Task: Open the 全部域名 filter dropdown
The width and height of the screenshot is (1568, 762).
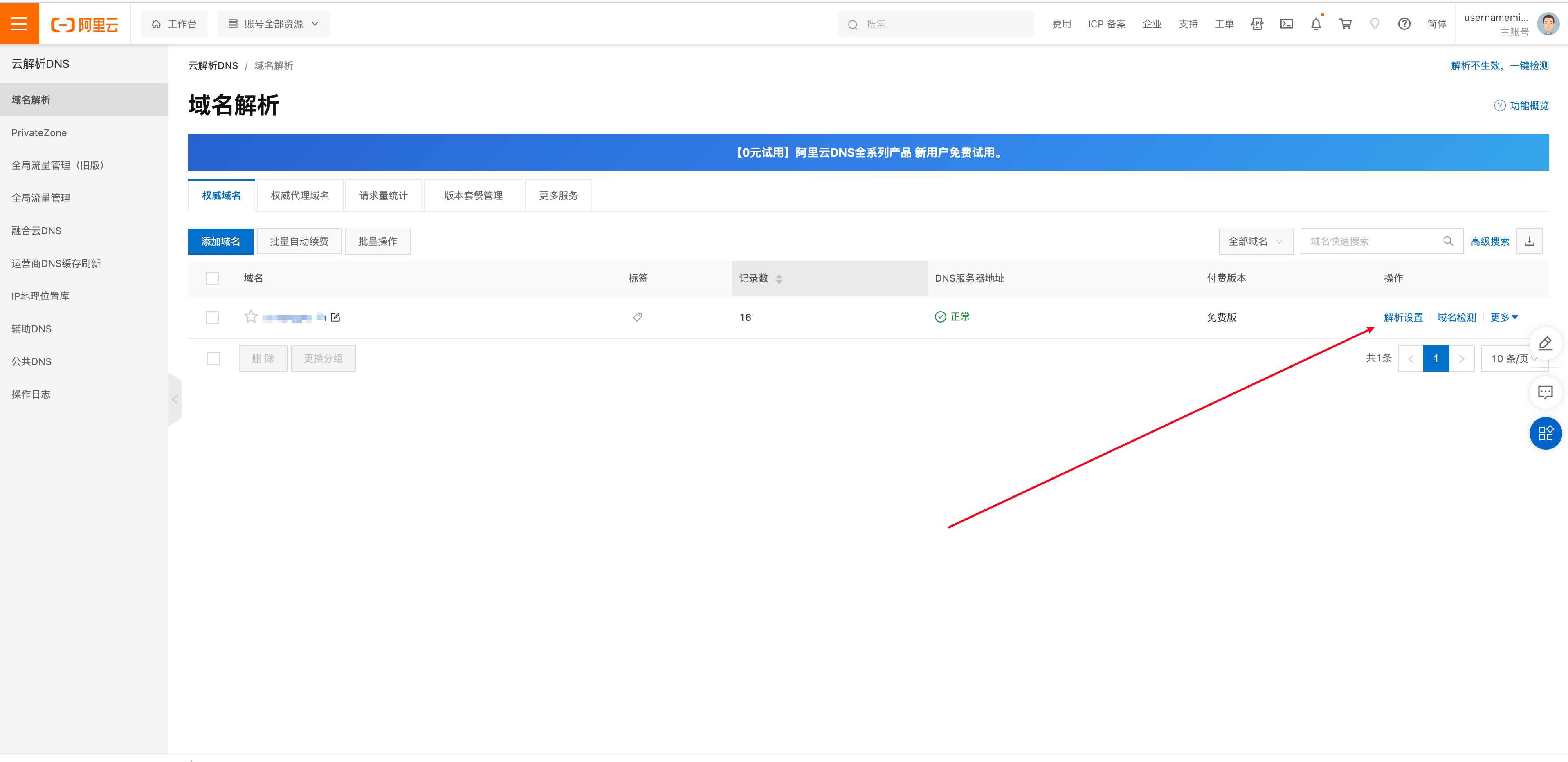Action: coord(1255,241)
